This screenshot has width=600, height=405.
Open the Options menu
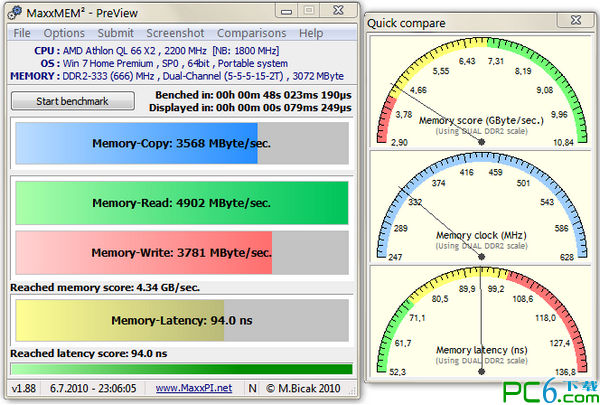tap(63, 33)
